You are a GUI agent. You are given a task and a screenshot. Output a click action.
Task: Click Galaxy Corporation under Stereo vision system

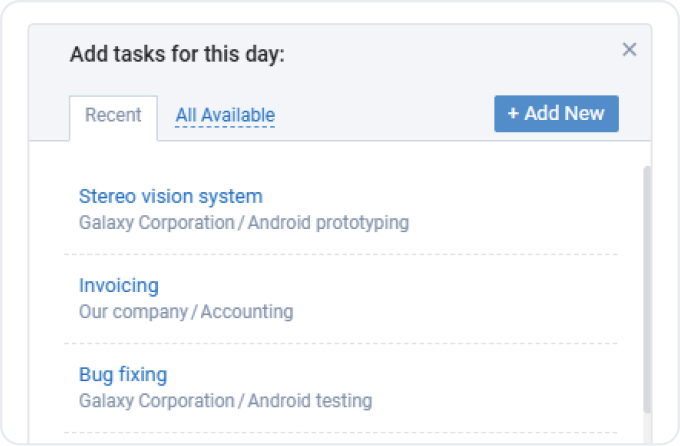coord(156,223)
